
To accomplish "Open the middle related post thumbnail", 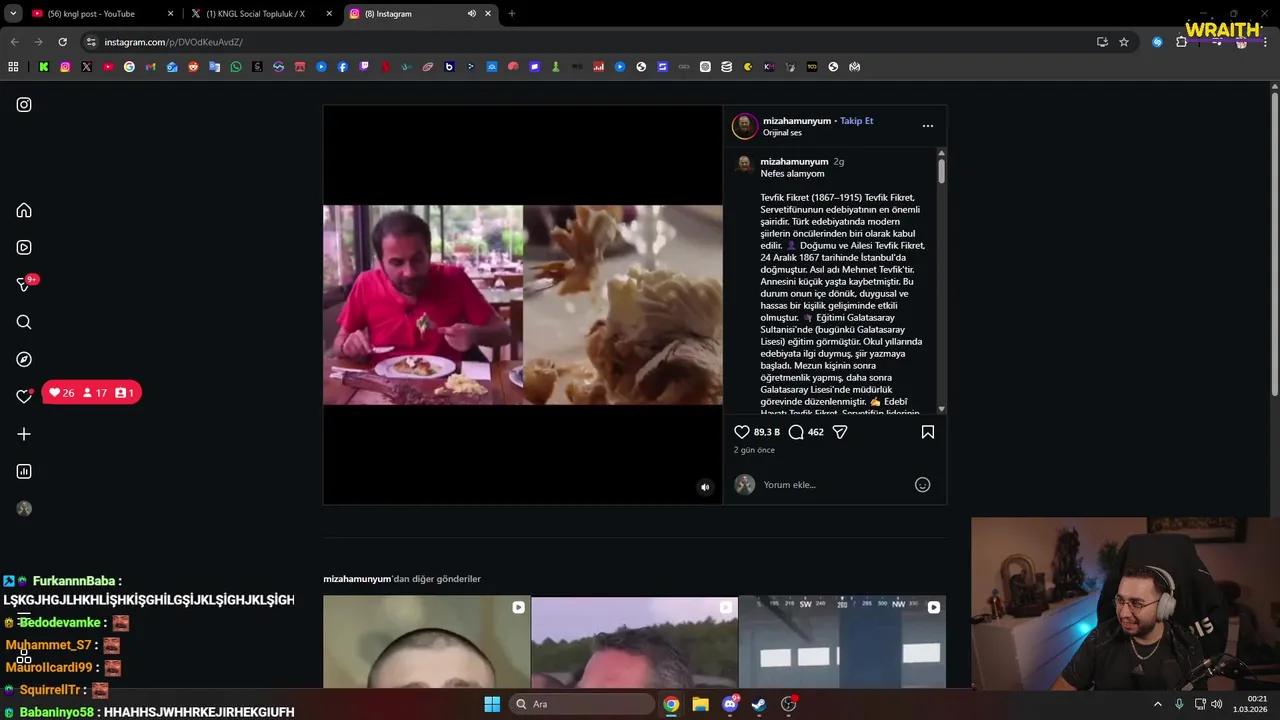I will [x=634, y=642].
